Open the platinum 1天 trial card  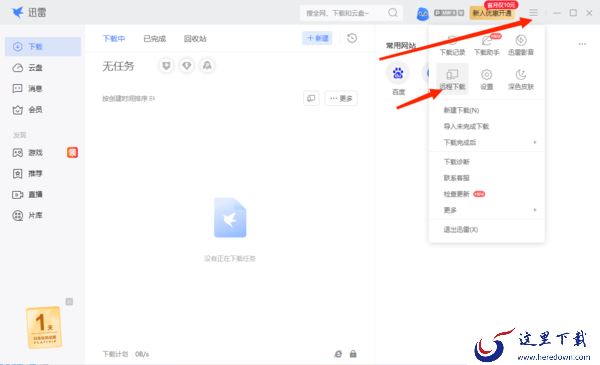44,328
